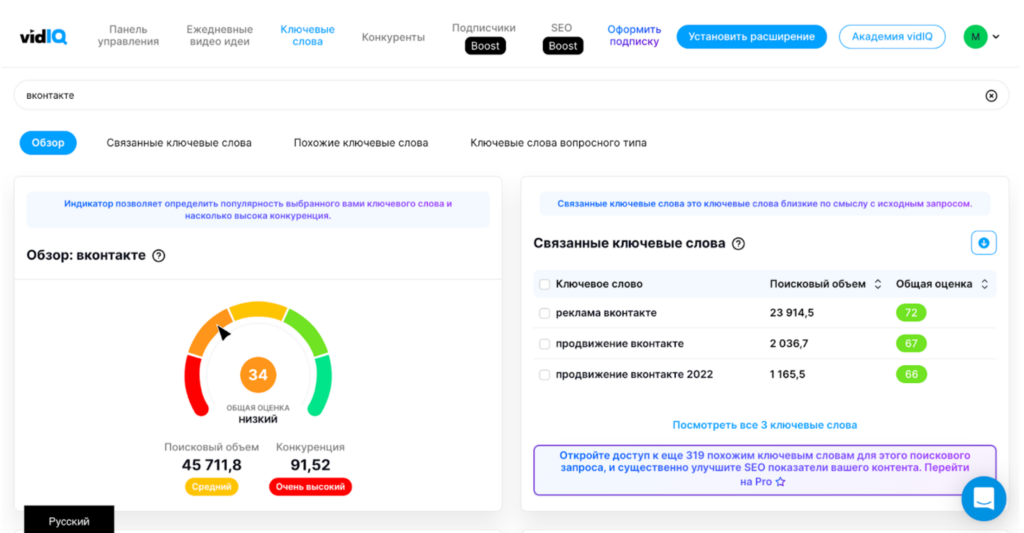1024x533 pixels.
Task: Click the Boost badge under Подписчики
Action: pyautogui.click(x=485, y=46)
